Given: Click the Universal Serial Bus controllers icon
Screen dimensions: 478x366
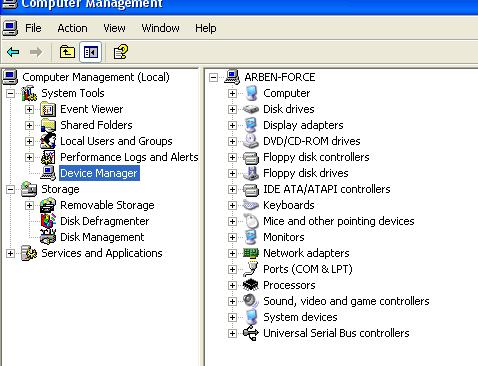Looking at the screenshot, I should click(x=251, y=333).
